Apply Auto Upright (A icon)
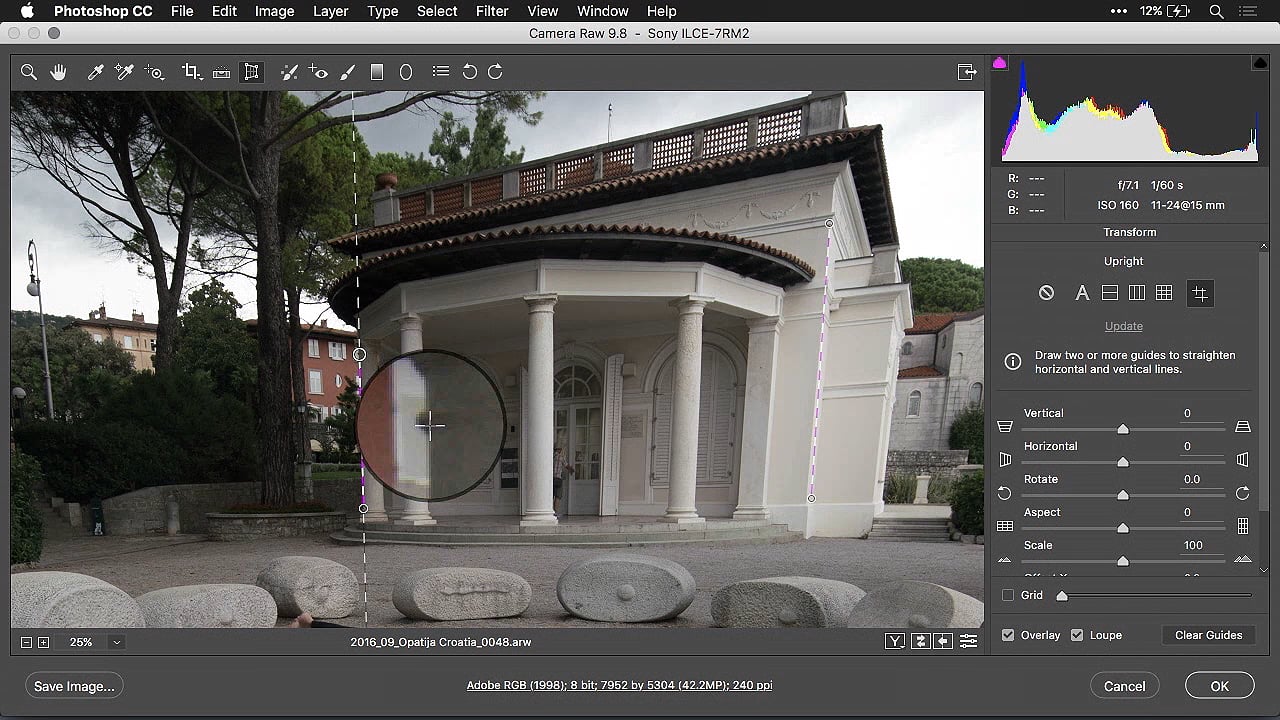The width and height of the screenshot is (1280, 720). pyautogui.click(x=1082, y=293)
